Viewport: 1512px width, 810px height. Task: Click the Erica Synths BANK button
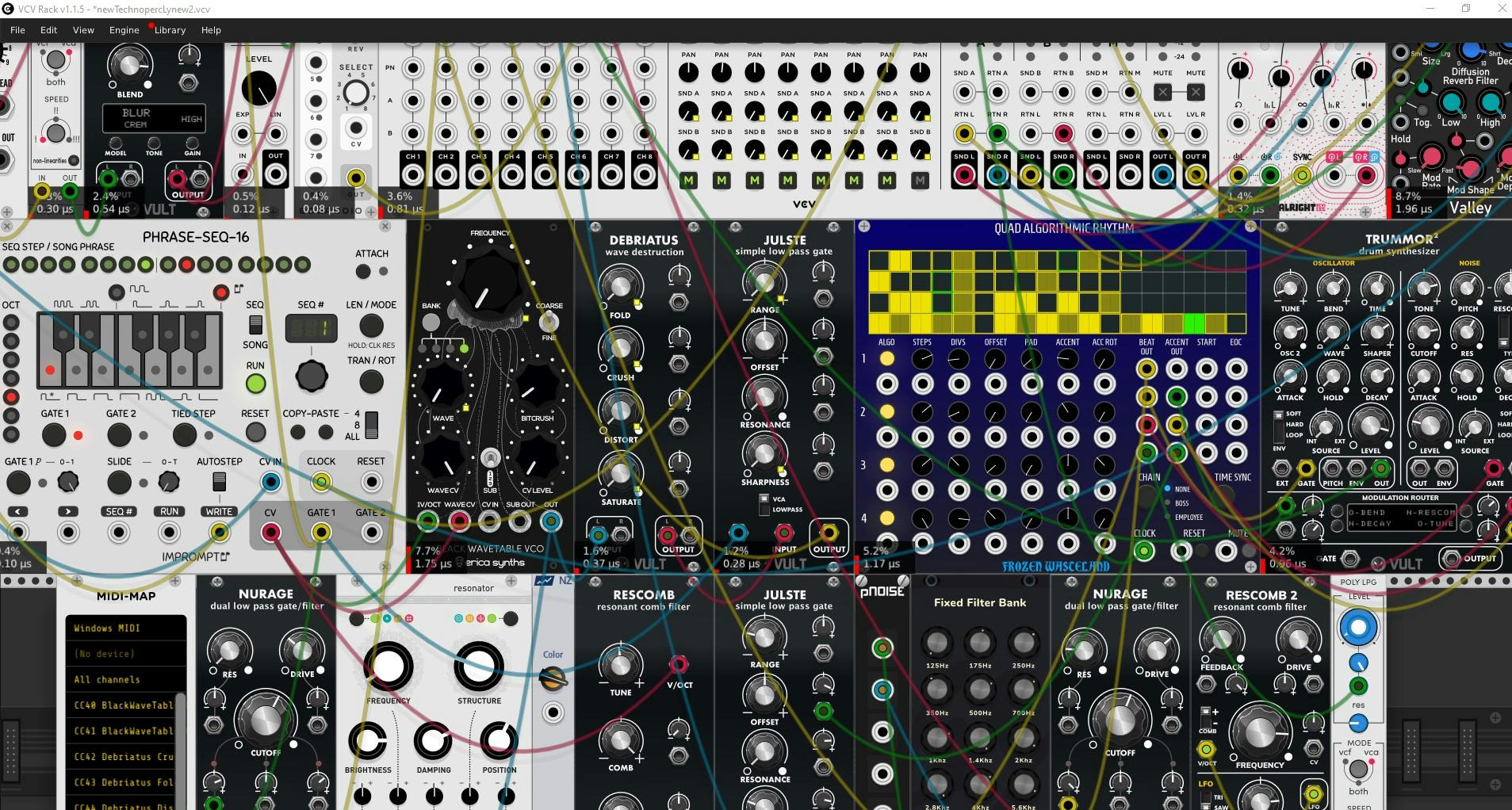pos(431,323)
